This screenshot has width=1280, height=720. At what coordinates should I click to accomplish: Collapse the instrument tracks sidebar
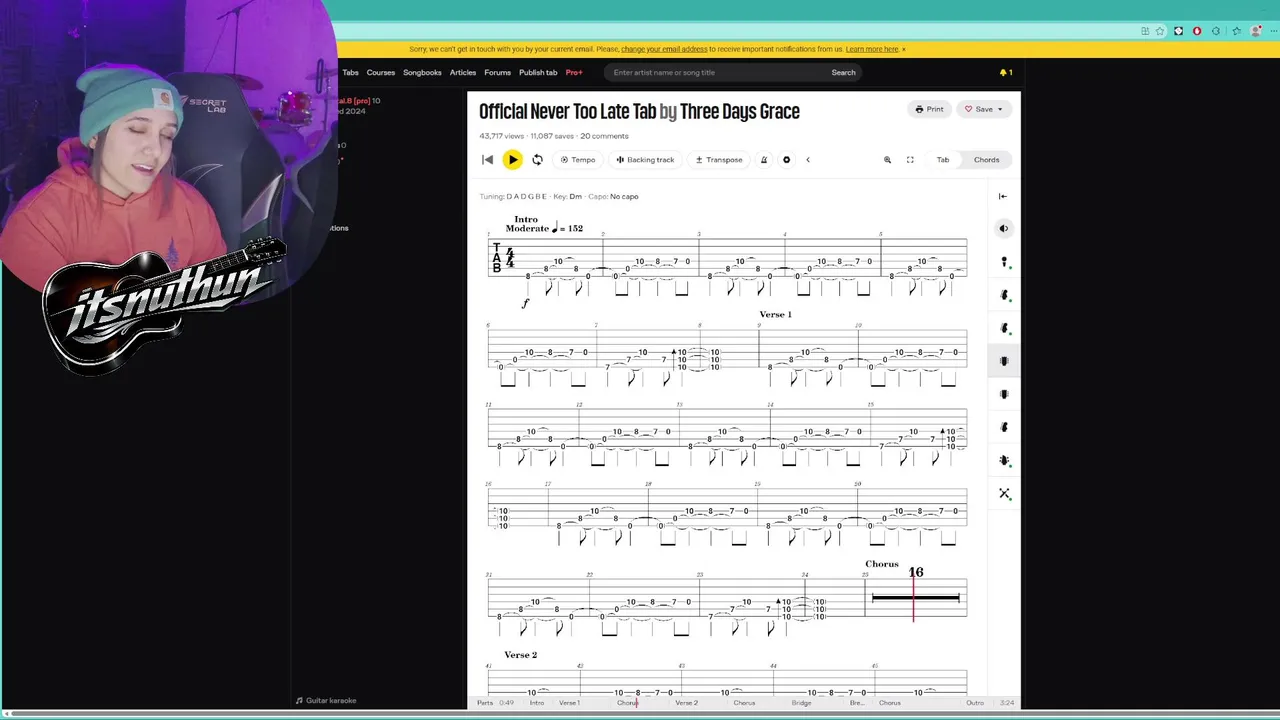[1003, 196]
